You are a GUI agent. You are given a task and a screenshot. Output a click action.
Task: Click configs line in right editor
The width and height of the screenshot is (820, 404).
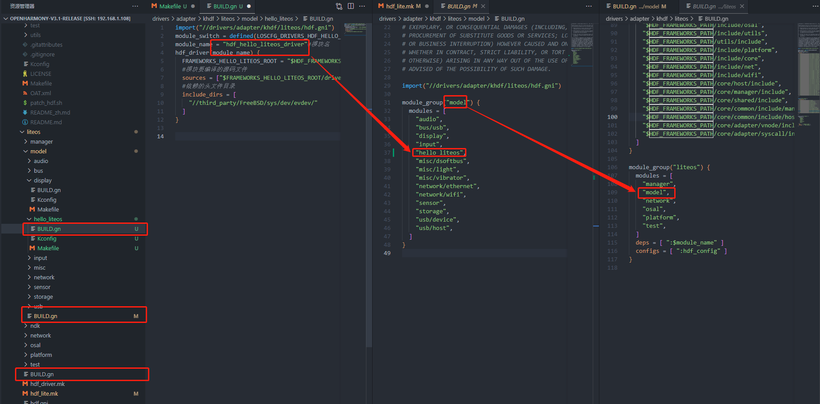[681, 251]
